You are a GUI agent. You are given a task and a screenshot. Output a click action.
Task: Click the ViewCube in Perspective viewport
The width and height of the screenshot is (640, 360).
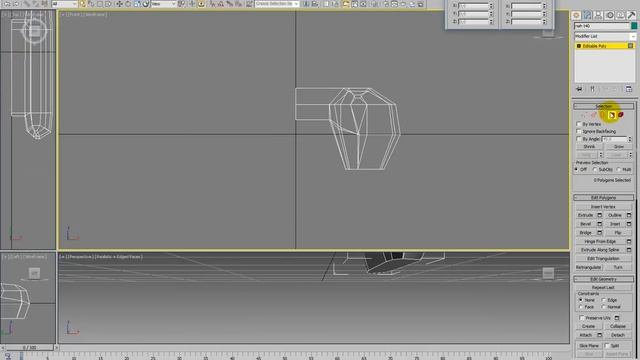(x=548, y=273)
